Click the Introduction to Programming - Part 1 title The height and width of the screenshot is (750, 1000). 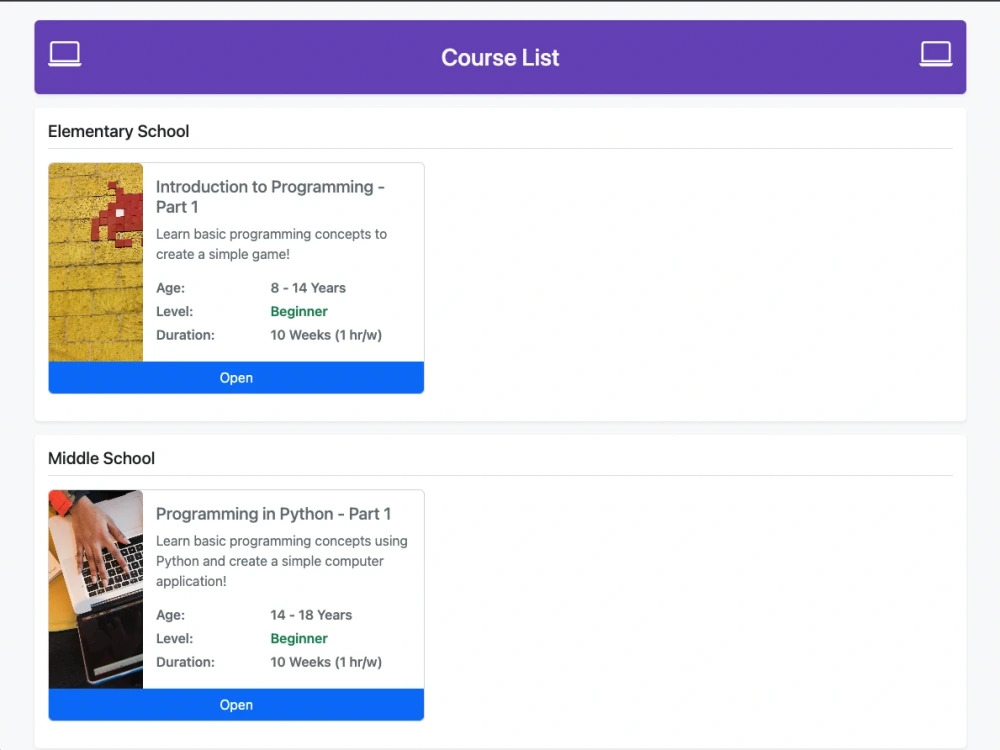(270, 196)
